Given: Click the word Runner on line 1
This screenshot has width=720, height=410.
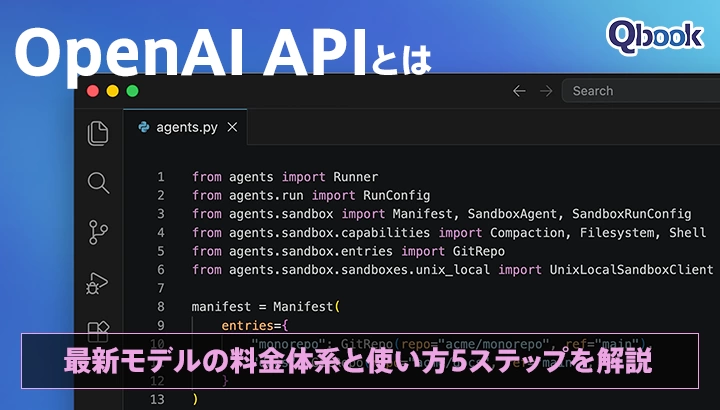Looking at the screenshot, I should pyautogui.click(x=356, y=177).
